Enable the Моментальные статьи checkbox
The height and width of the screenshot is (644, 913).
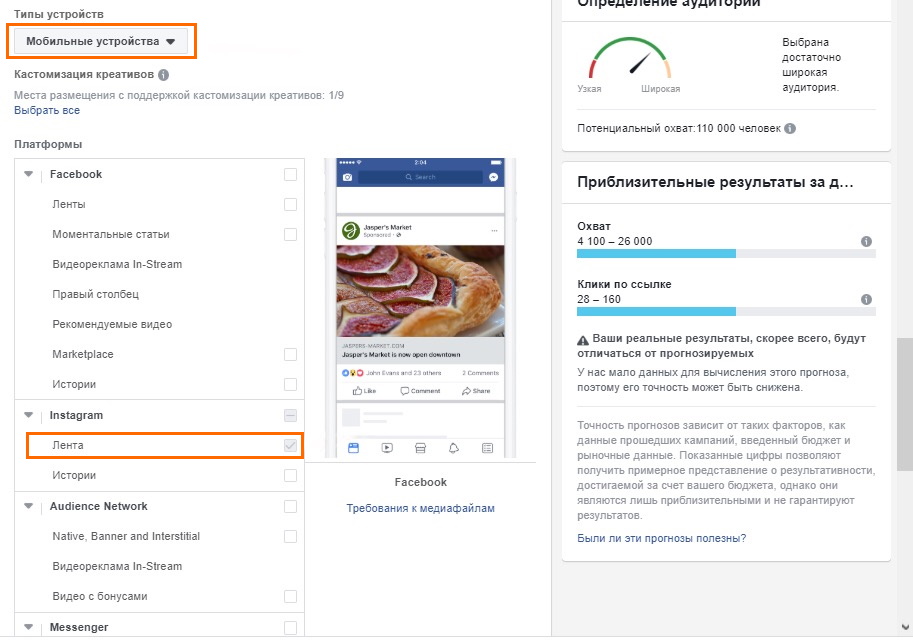tap(290, 234)
